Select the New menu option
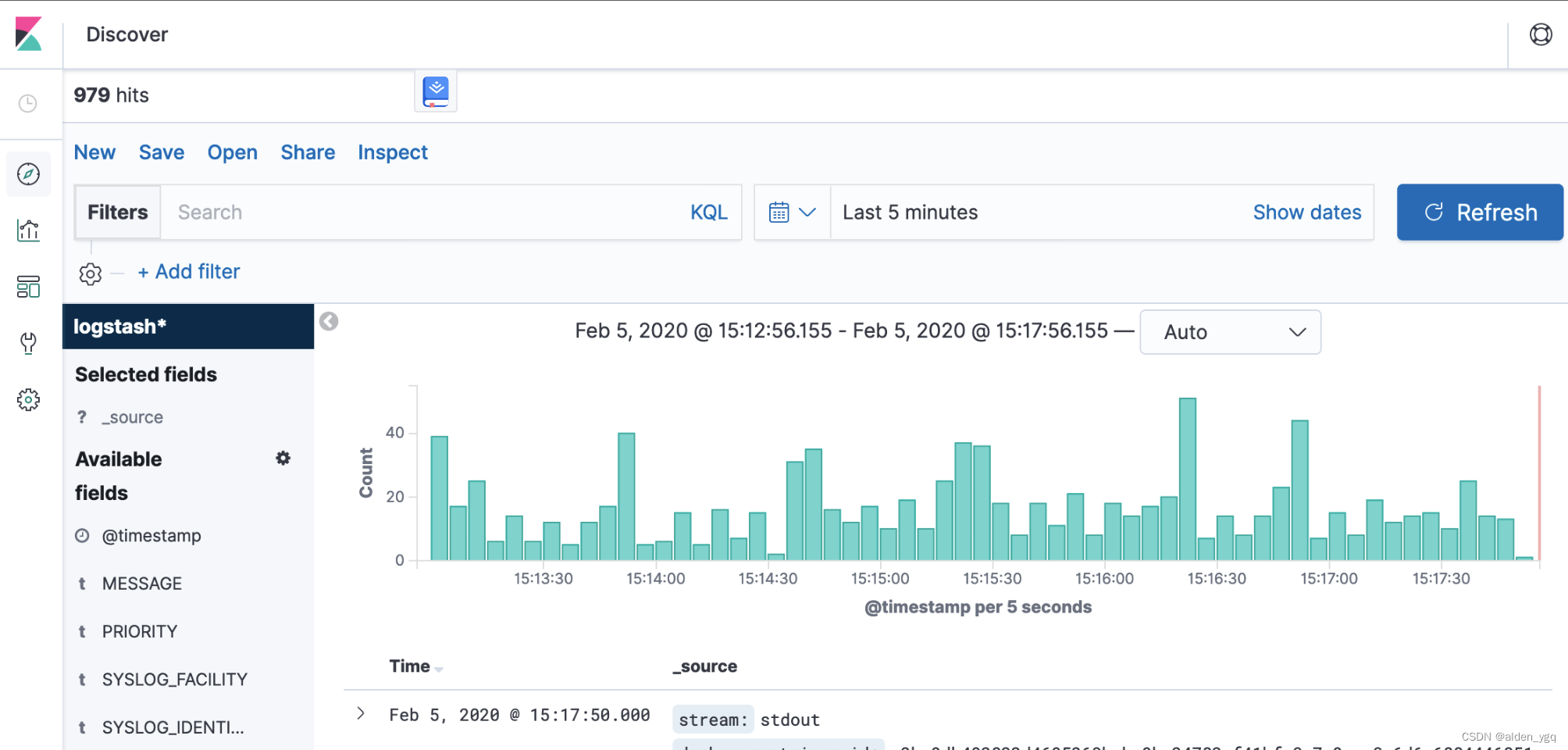This screenshot has width=1568, height=750. pos(94,152)
